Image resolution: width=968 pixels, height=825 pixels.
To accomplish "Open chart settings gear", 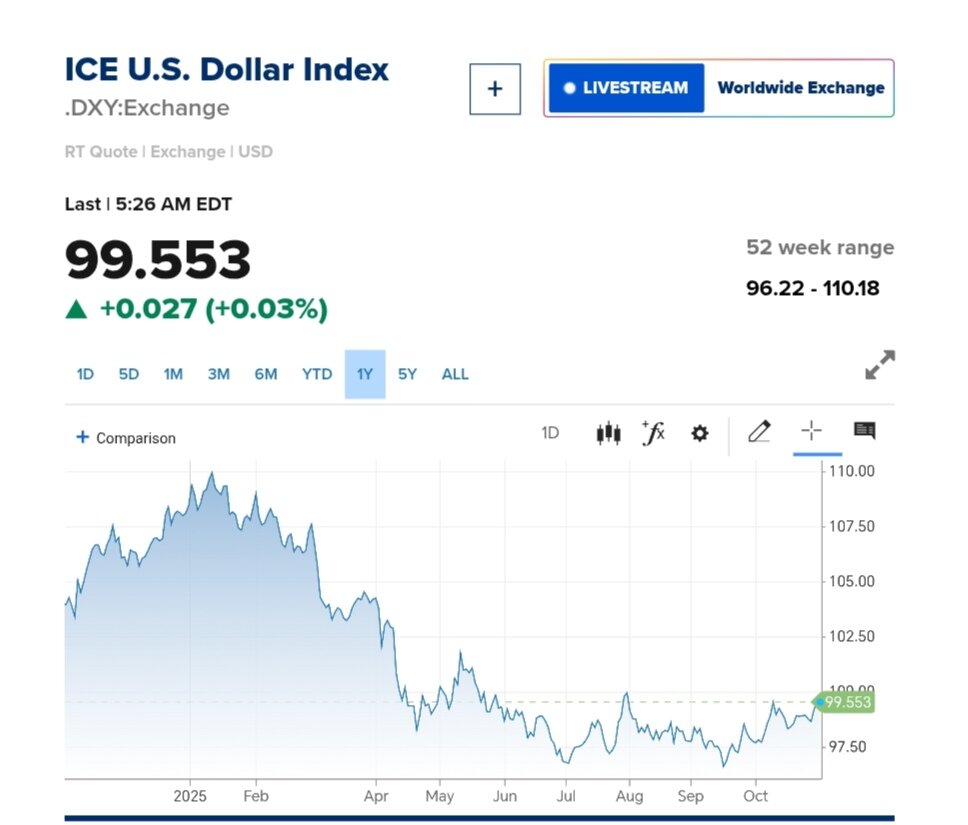I will (700, 433).
